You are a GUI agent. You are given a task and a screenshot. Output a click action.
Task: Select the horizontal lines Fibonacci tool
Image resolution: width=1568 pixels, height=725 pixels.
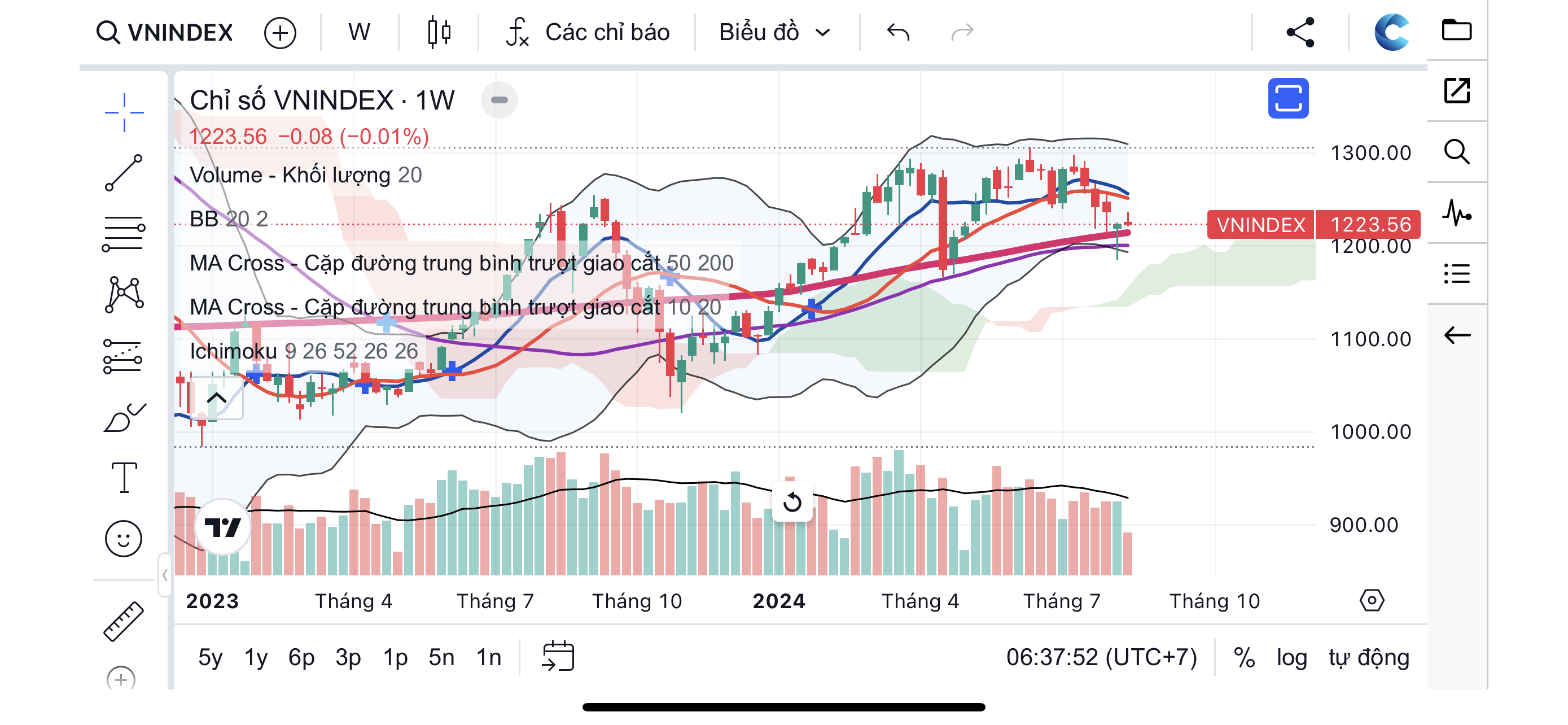coord(124,234)
